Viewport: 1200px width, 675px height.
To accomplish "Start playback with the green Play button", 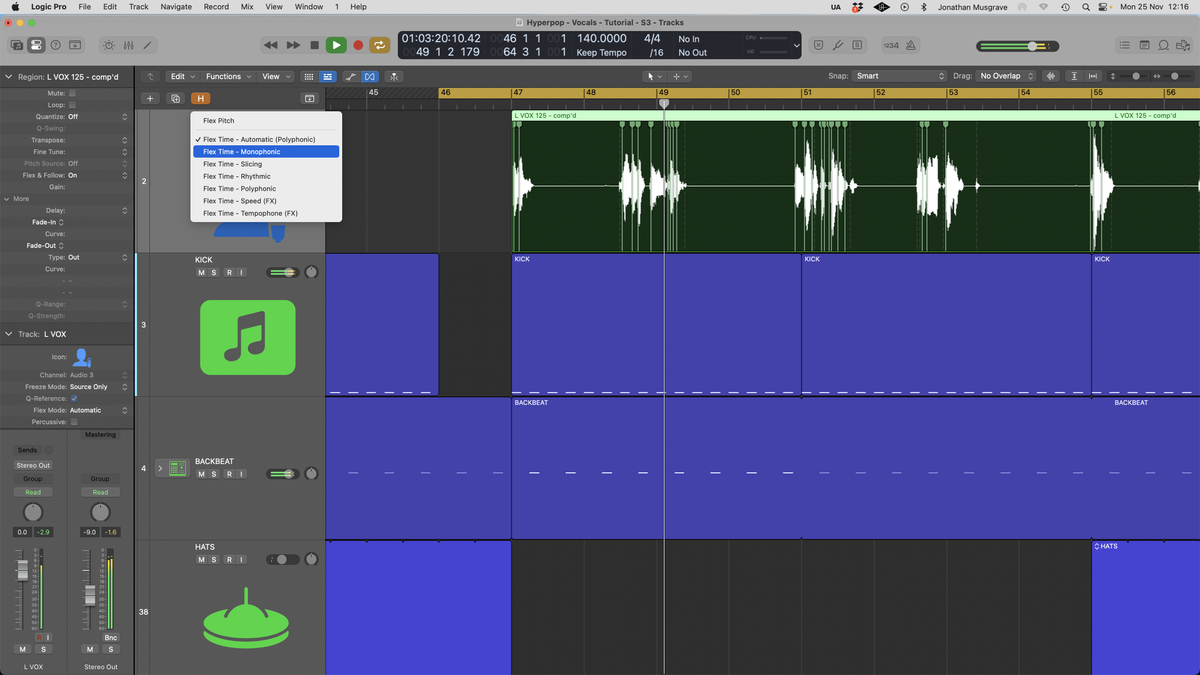I will 336,45.
